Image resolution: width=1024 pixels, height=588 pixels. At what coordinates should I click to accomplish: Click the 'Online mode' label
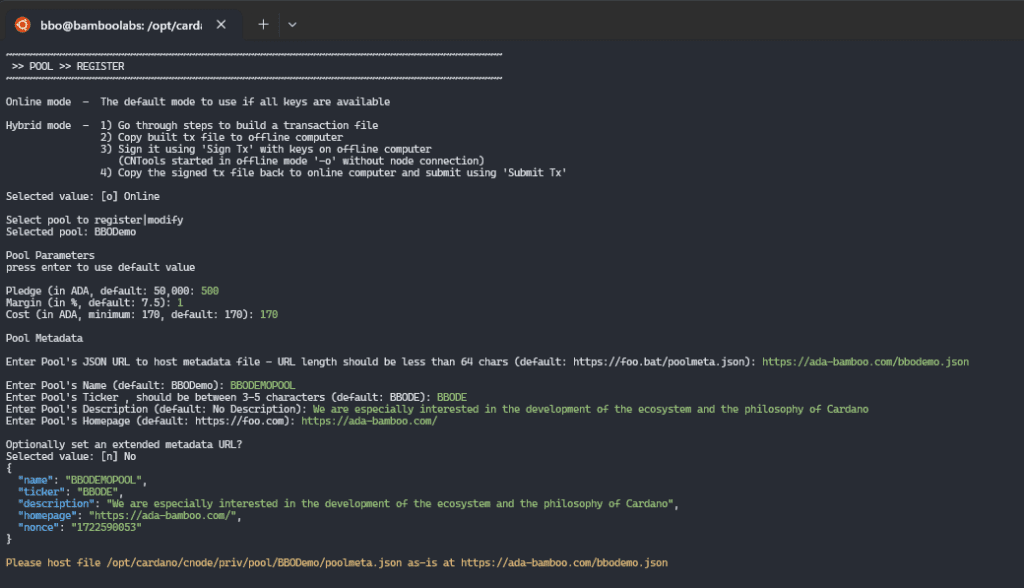[39, 102]
